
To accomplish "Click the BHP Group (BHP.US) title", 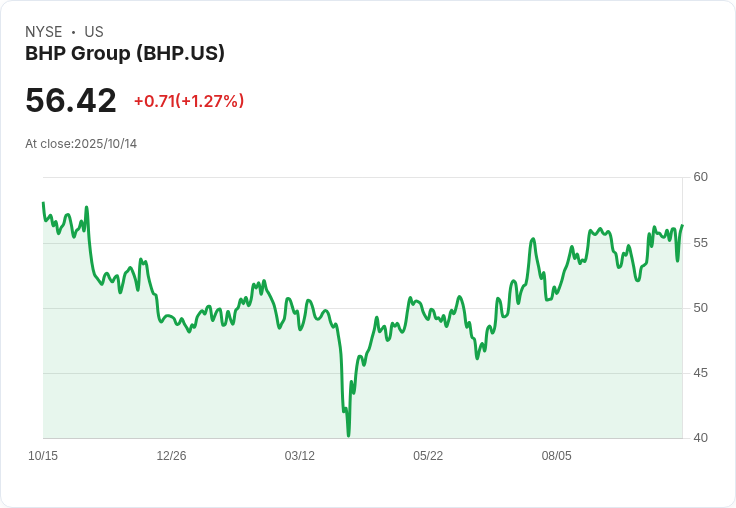I will 125,54.
